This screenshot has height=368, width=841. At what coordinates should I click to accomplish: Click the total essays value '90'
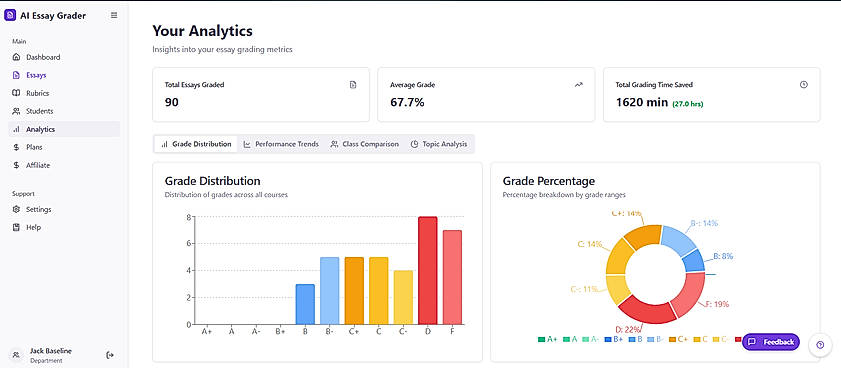(x=172, y=102)
